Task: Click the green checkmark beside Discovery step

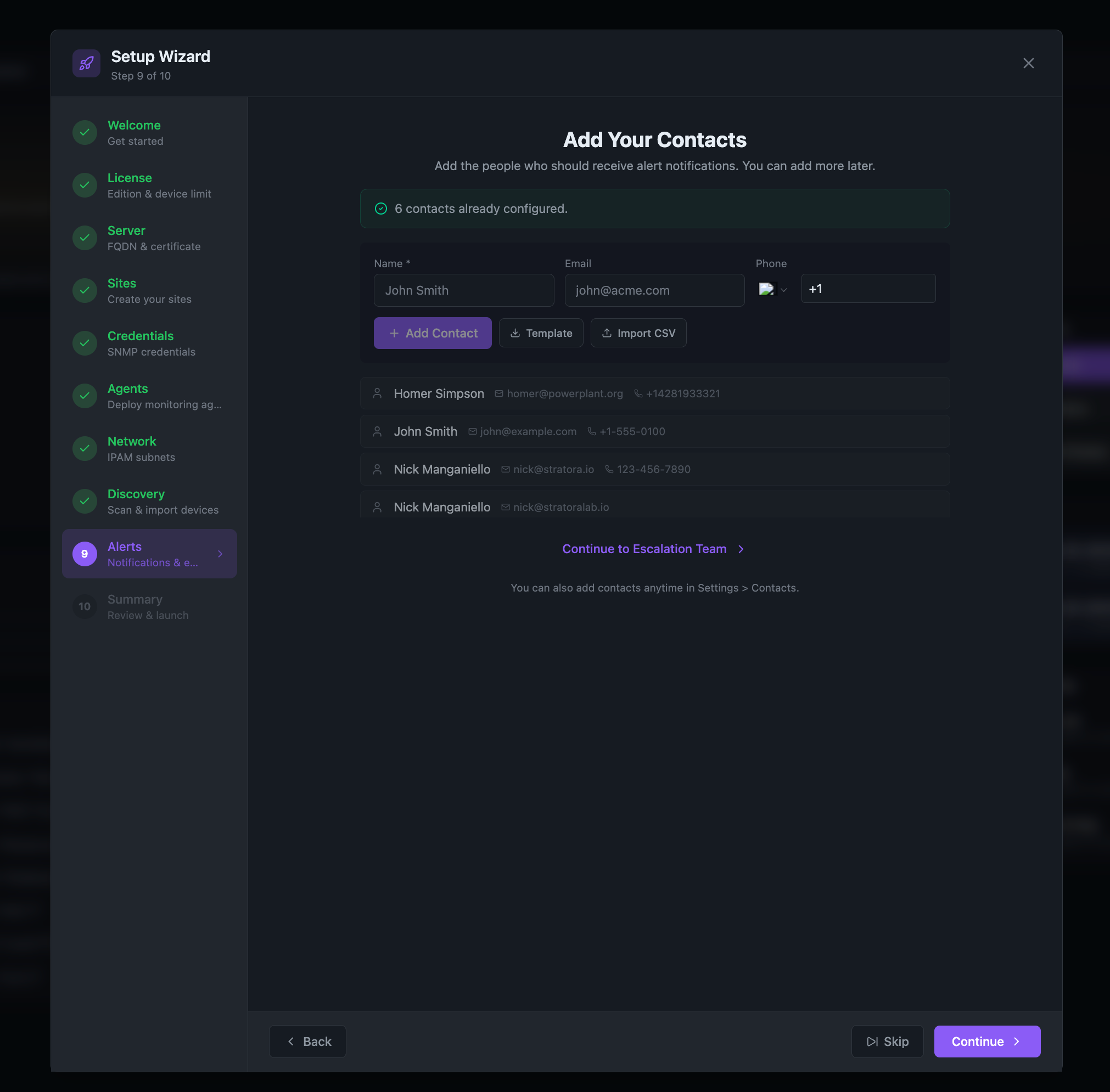Action: 85,500
